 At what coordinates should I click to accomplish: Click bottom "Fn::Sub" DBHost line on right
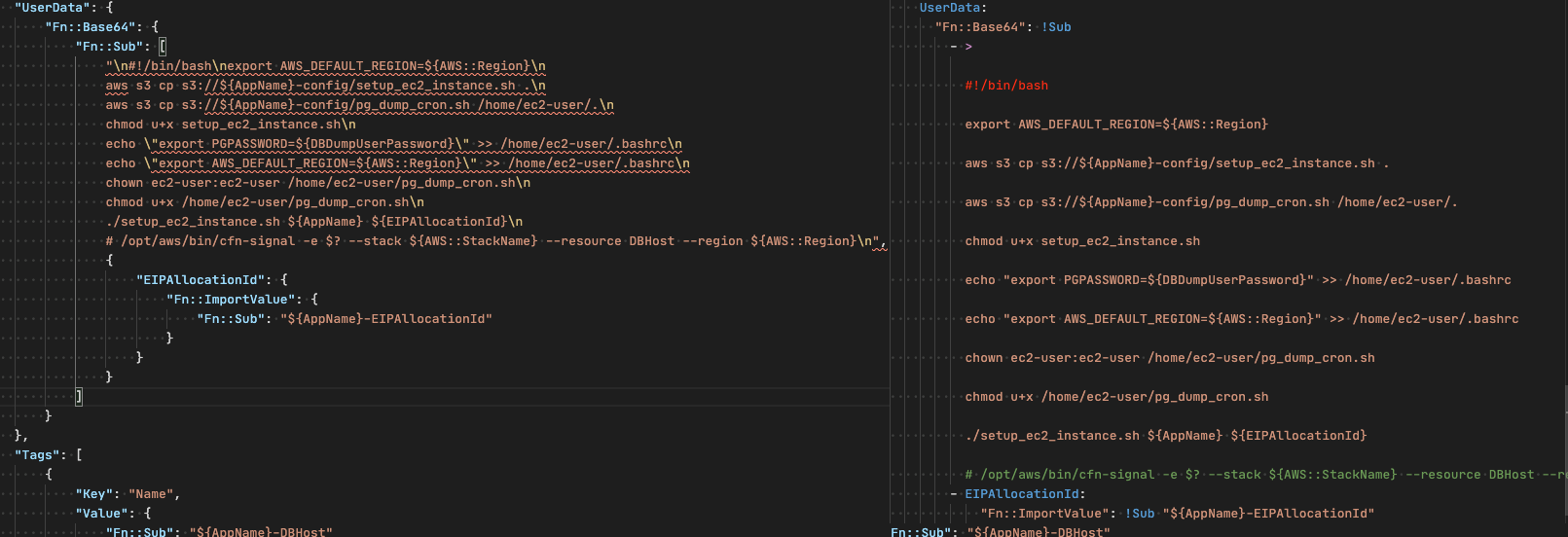tap(1000, 532)
